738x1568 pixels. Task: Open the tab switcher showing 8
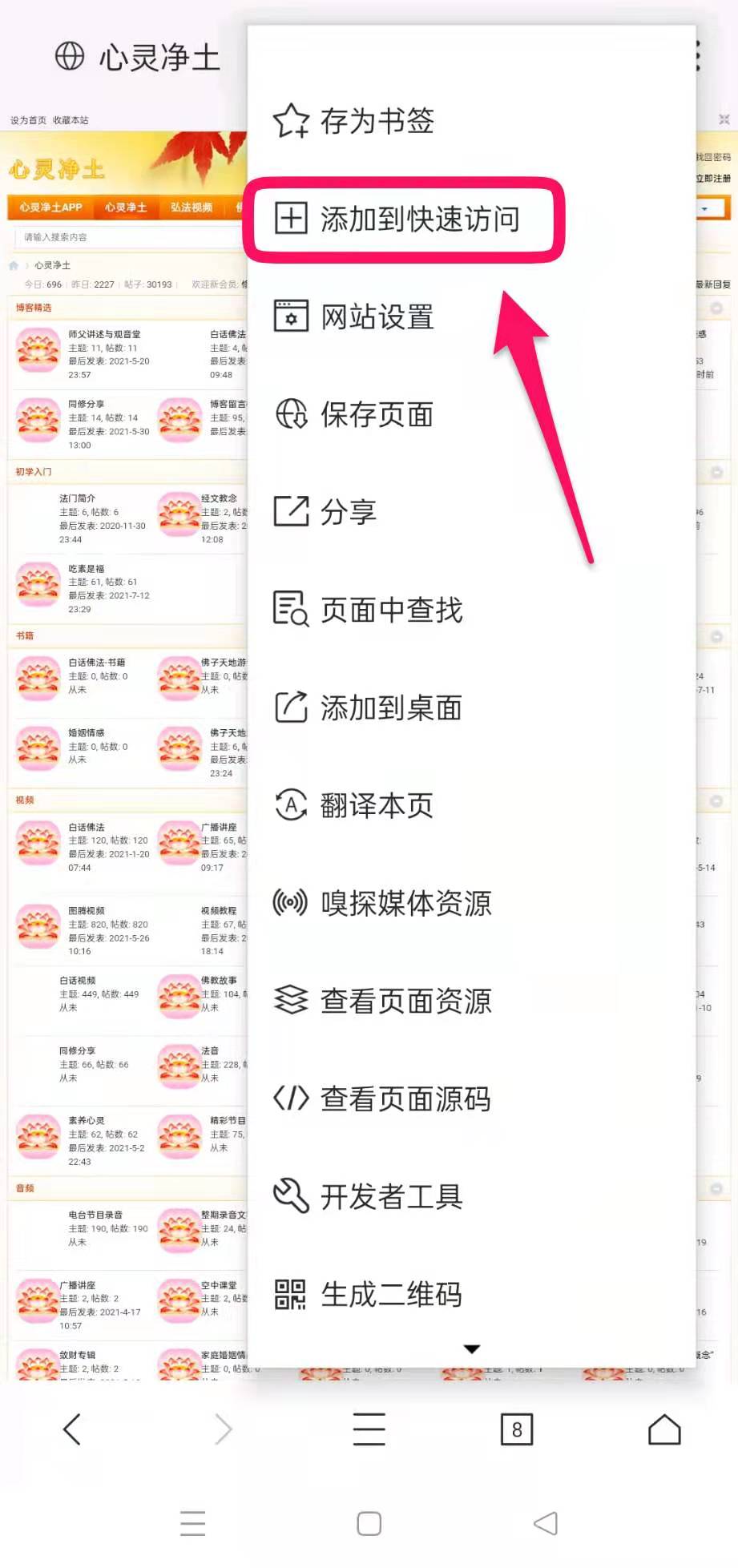pos(517,1429)
